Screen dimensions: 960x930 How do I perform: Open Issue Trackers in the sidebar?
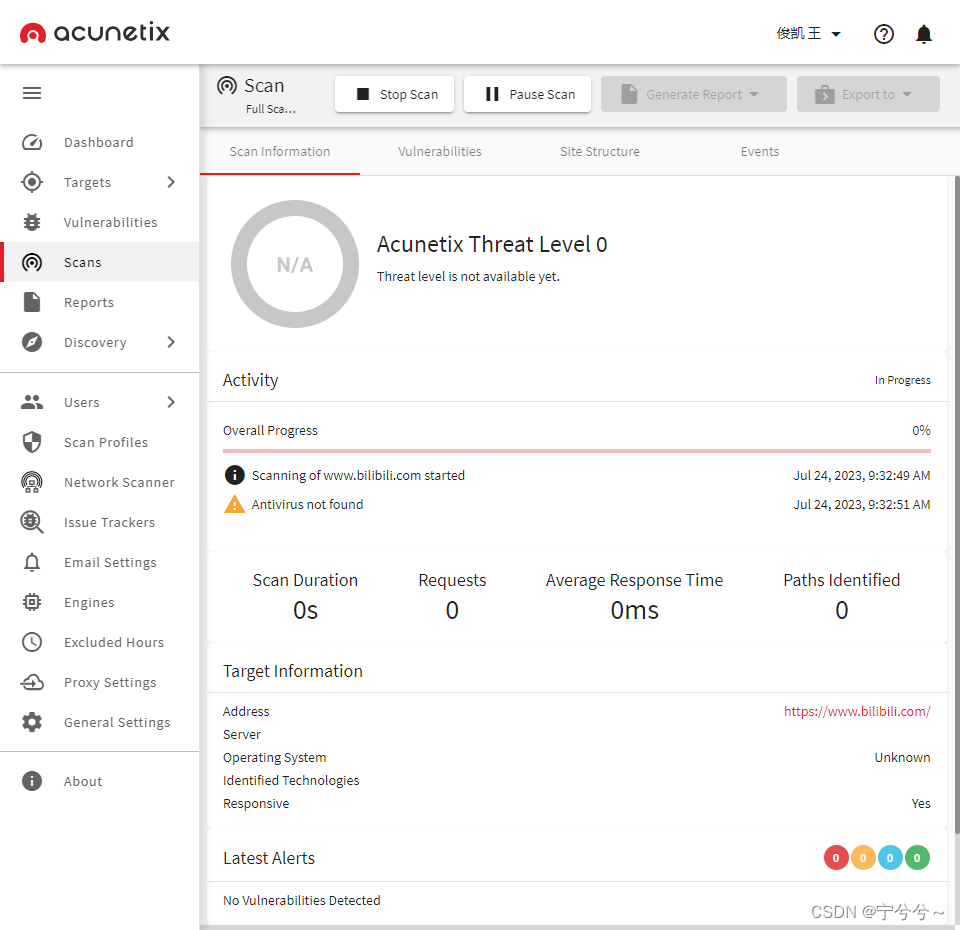[x=99, y=522]
